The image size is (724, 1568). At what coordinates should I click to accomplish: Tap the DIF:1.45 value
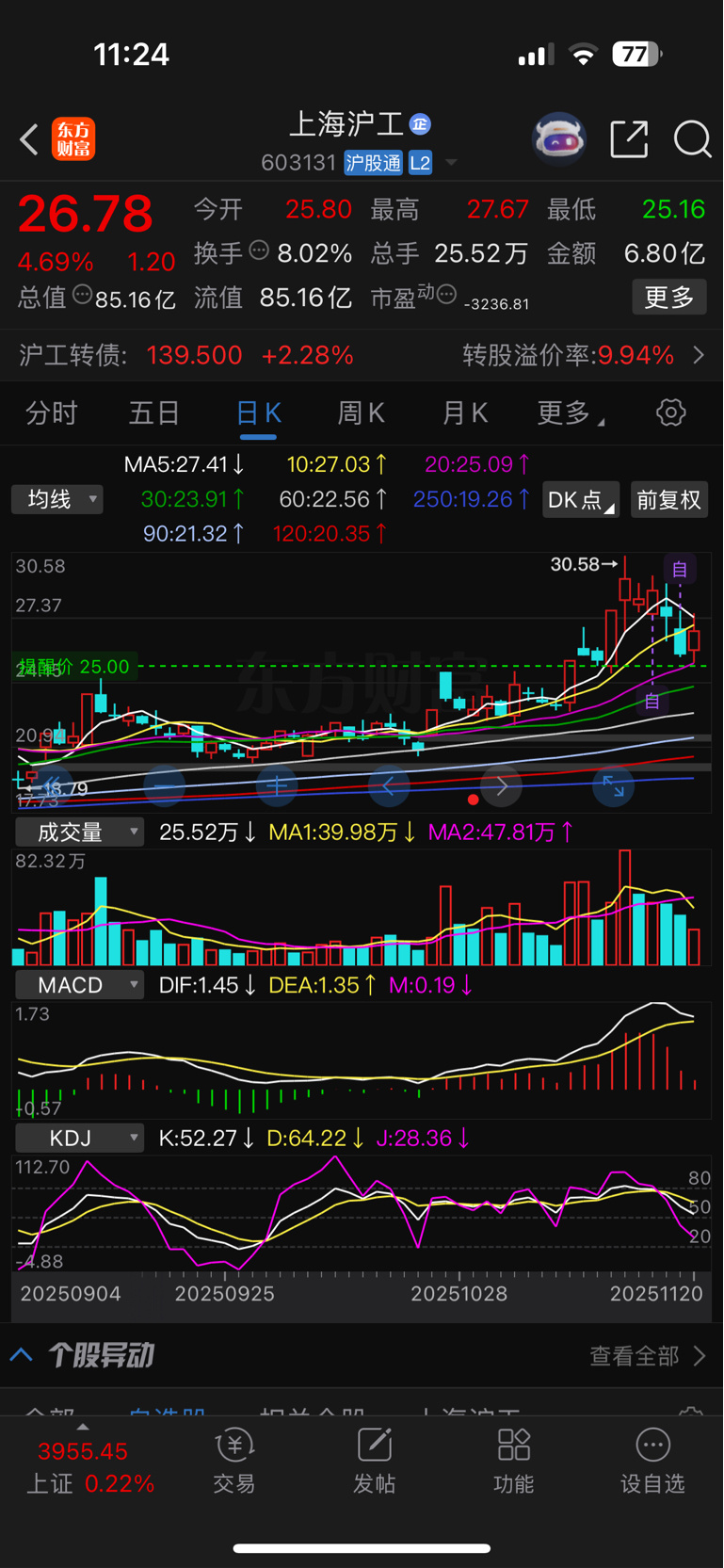(207, 985)
